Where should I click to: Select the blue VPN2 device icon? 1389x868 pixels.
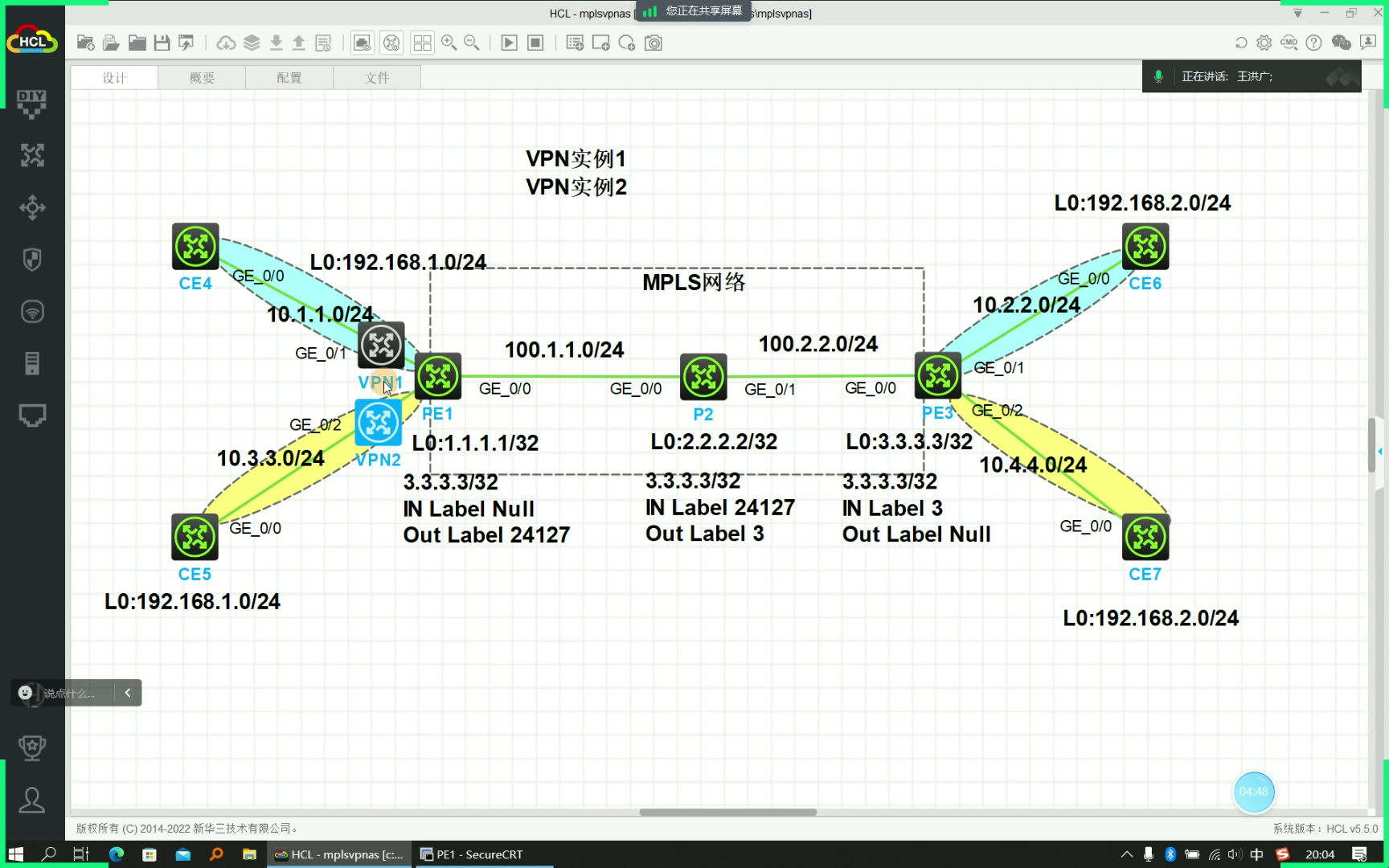tap(378, 422)
